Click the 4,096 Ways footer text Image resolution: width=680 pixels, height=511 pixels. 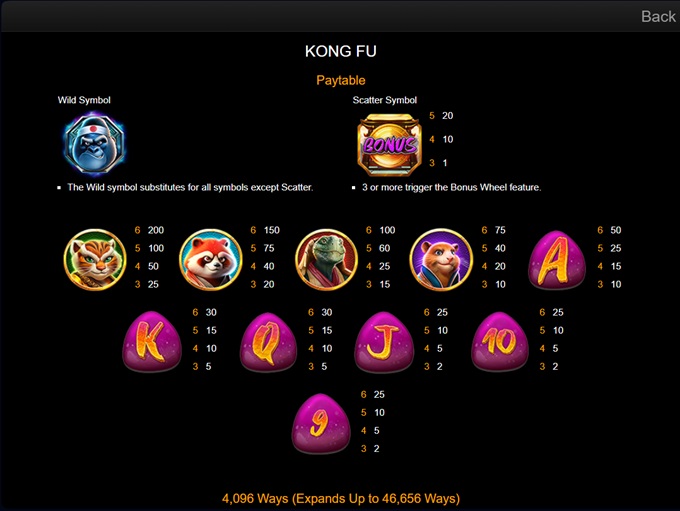point(341,498)
